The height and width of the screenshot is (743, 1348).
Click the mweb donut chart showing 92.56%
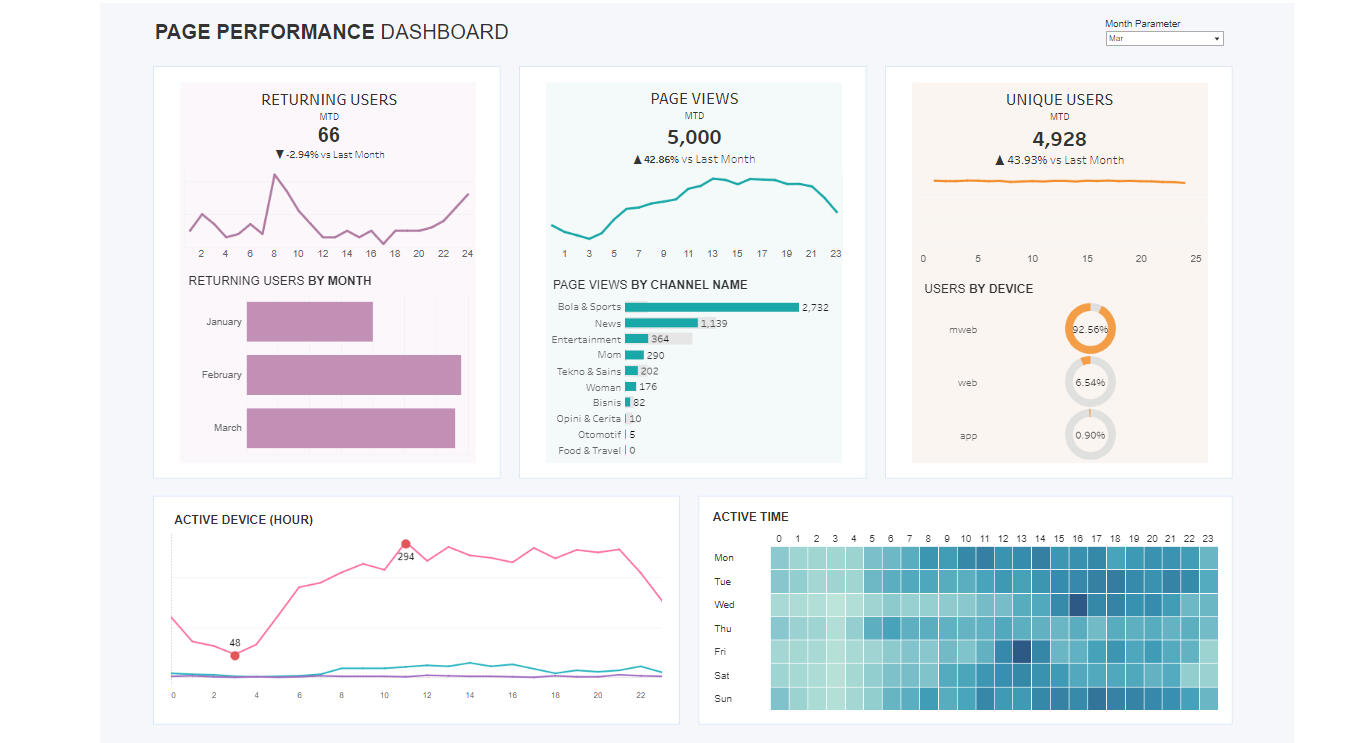click(x=1090, y=329)
